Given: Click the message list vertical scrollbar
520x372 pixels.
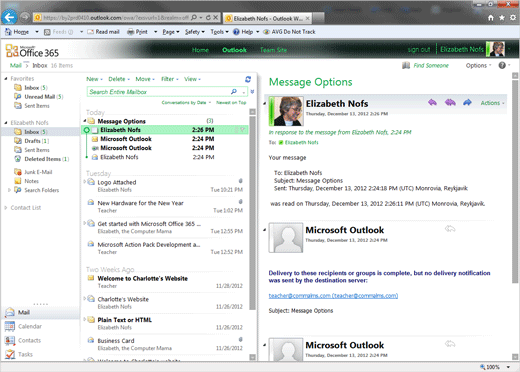Looking at the screenshot, I should click(x=252, y=213).
